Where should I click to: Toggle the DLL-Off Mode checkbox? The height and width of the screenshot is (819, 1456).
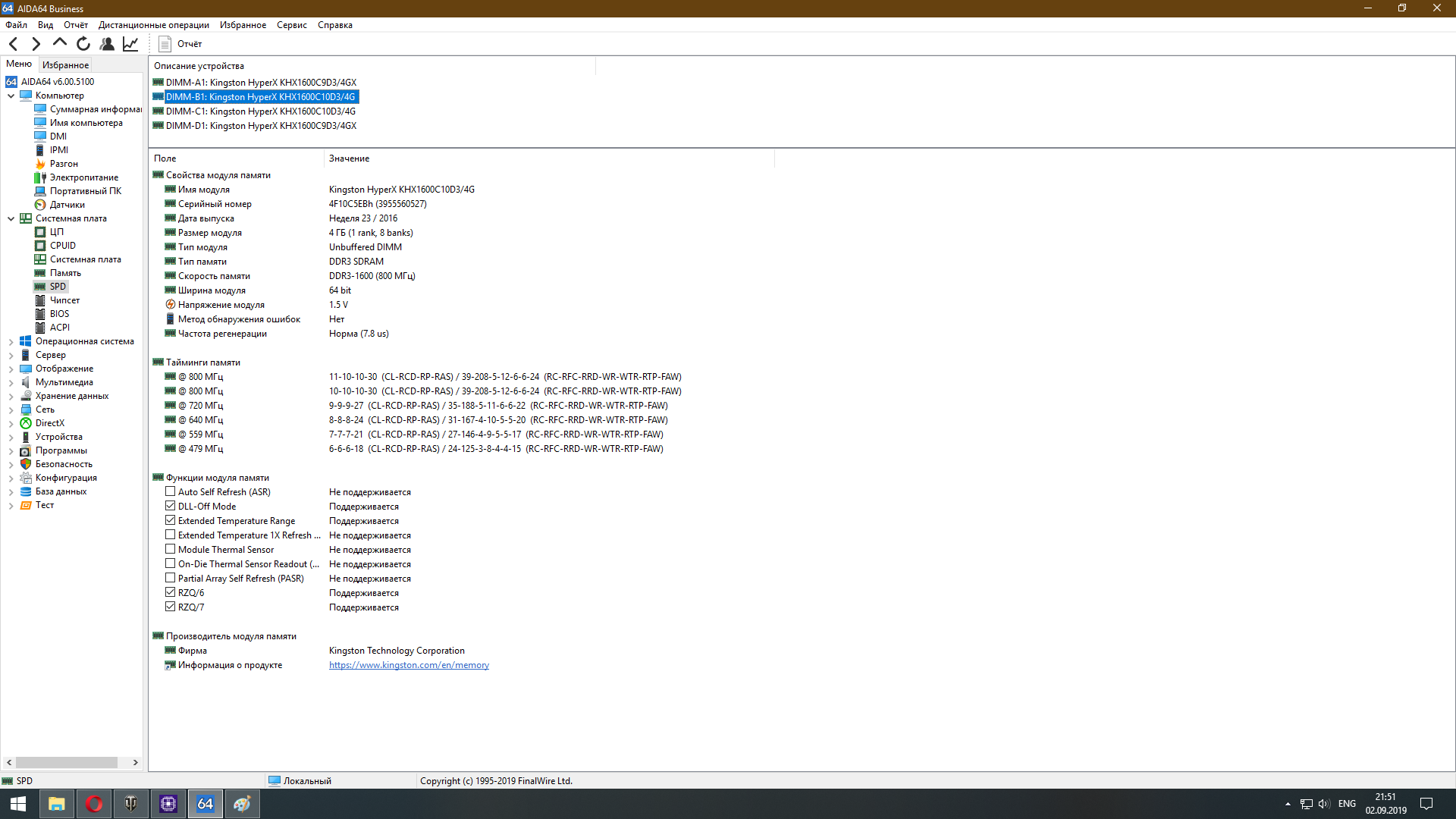(x=171, y=506)
